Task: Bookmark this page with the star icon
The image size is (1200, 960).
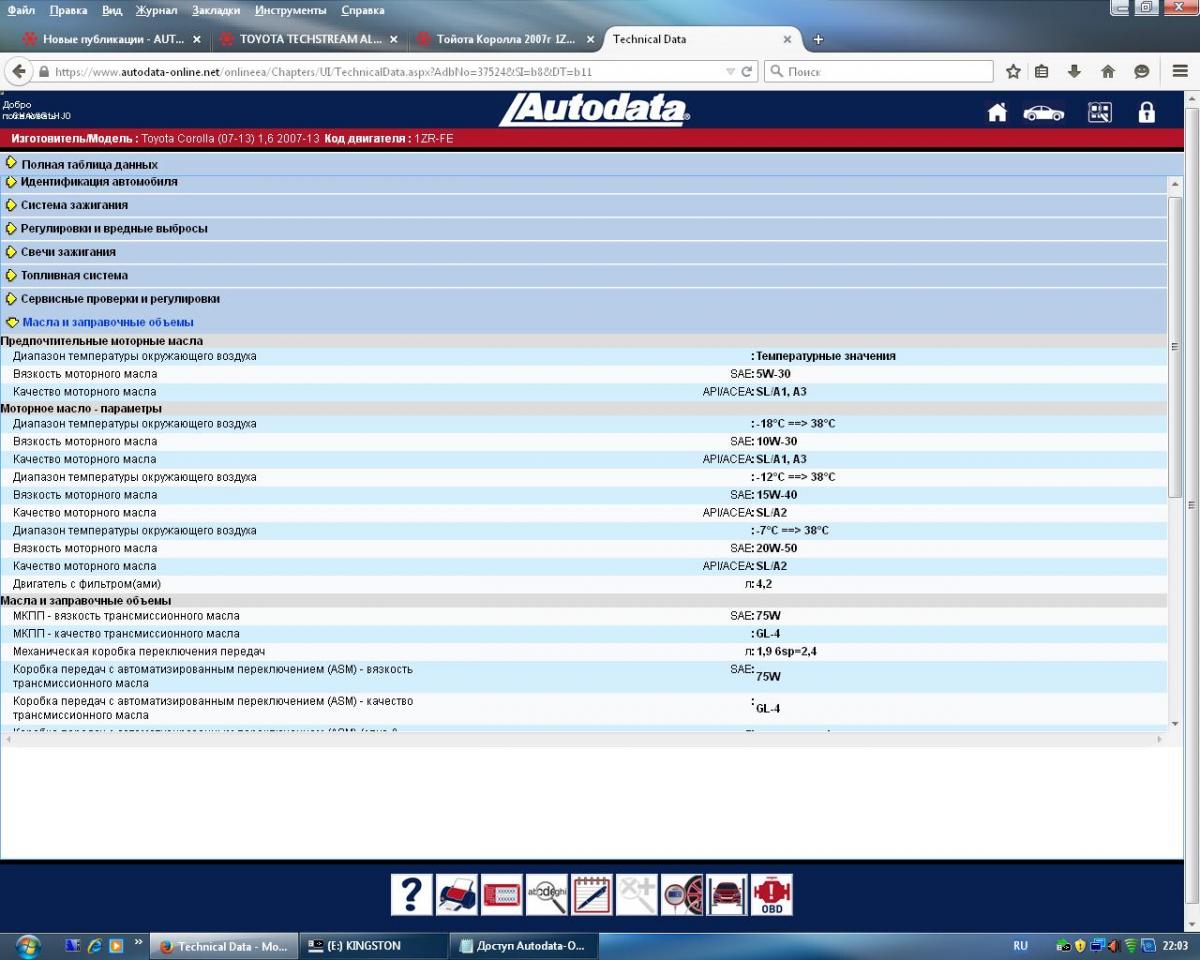Action: pos(1013,72)
